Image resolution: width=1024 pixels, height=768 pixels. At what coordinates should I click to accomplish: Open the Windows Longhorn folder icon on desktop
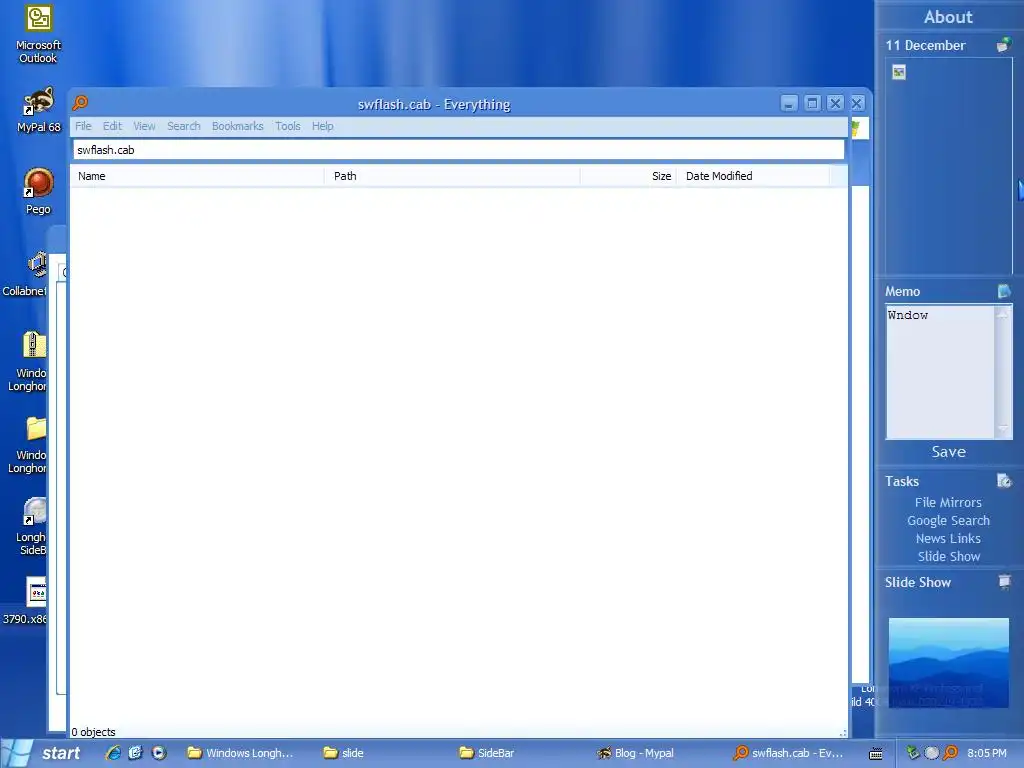[x=27, y=443]
